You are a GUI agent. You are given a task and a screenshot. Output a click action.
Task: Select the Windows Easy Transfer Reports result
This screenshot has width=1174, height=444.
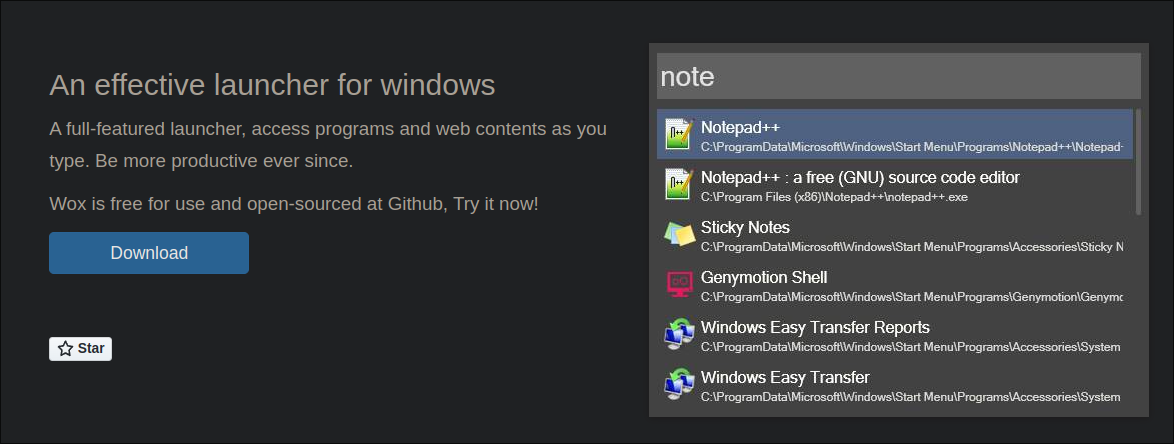895,335
